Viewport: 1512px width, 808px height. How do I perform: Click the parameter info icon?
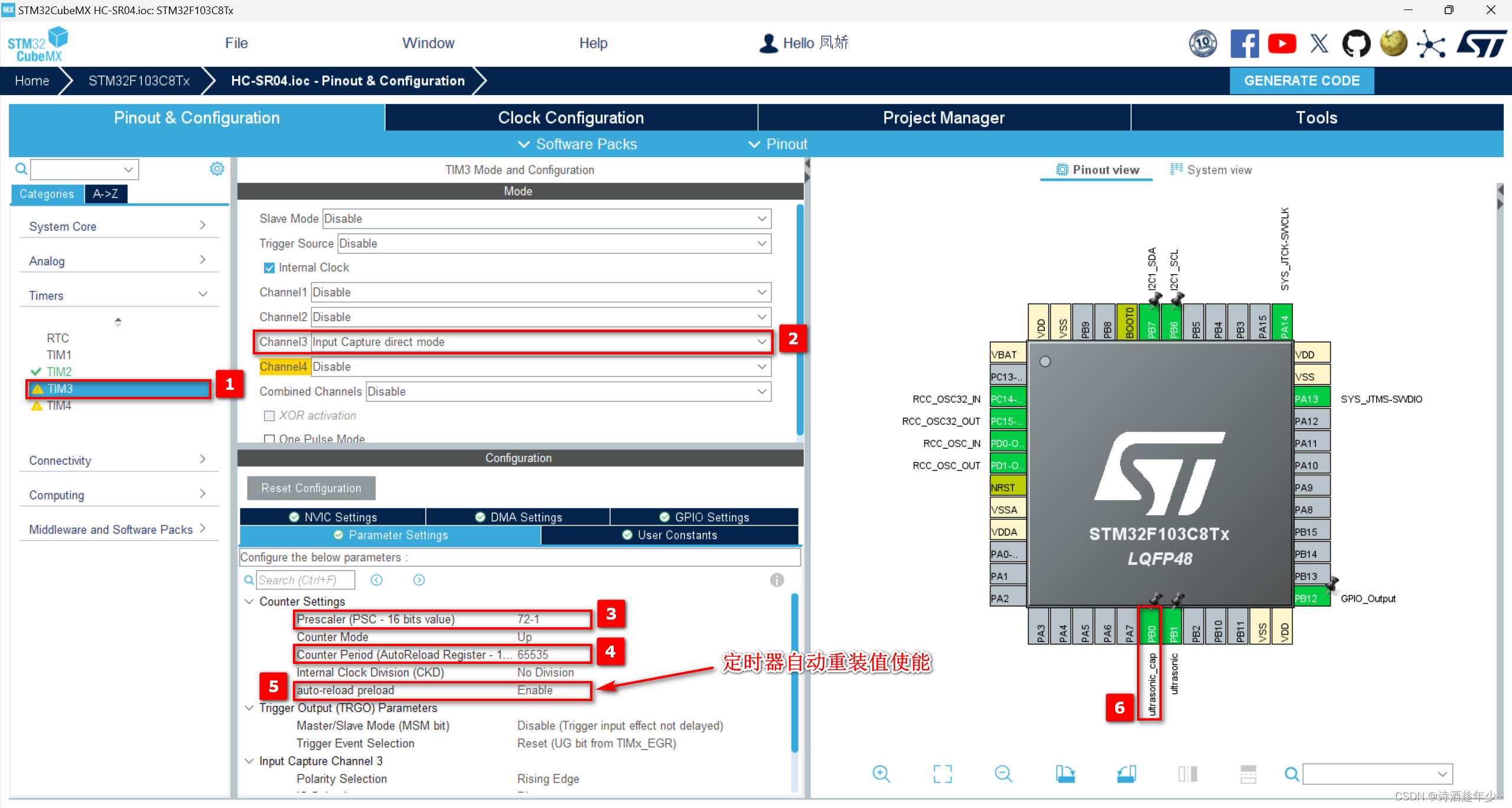[777, 580]
